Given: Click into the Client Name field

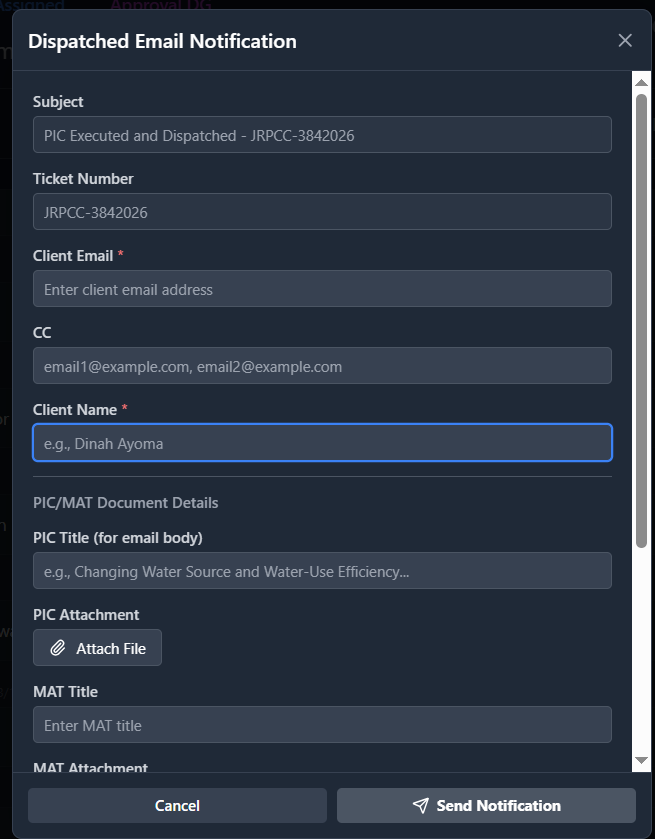Looking at the screenshot, I should point(322,443).
